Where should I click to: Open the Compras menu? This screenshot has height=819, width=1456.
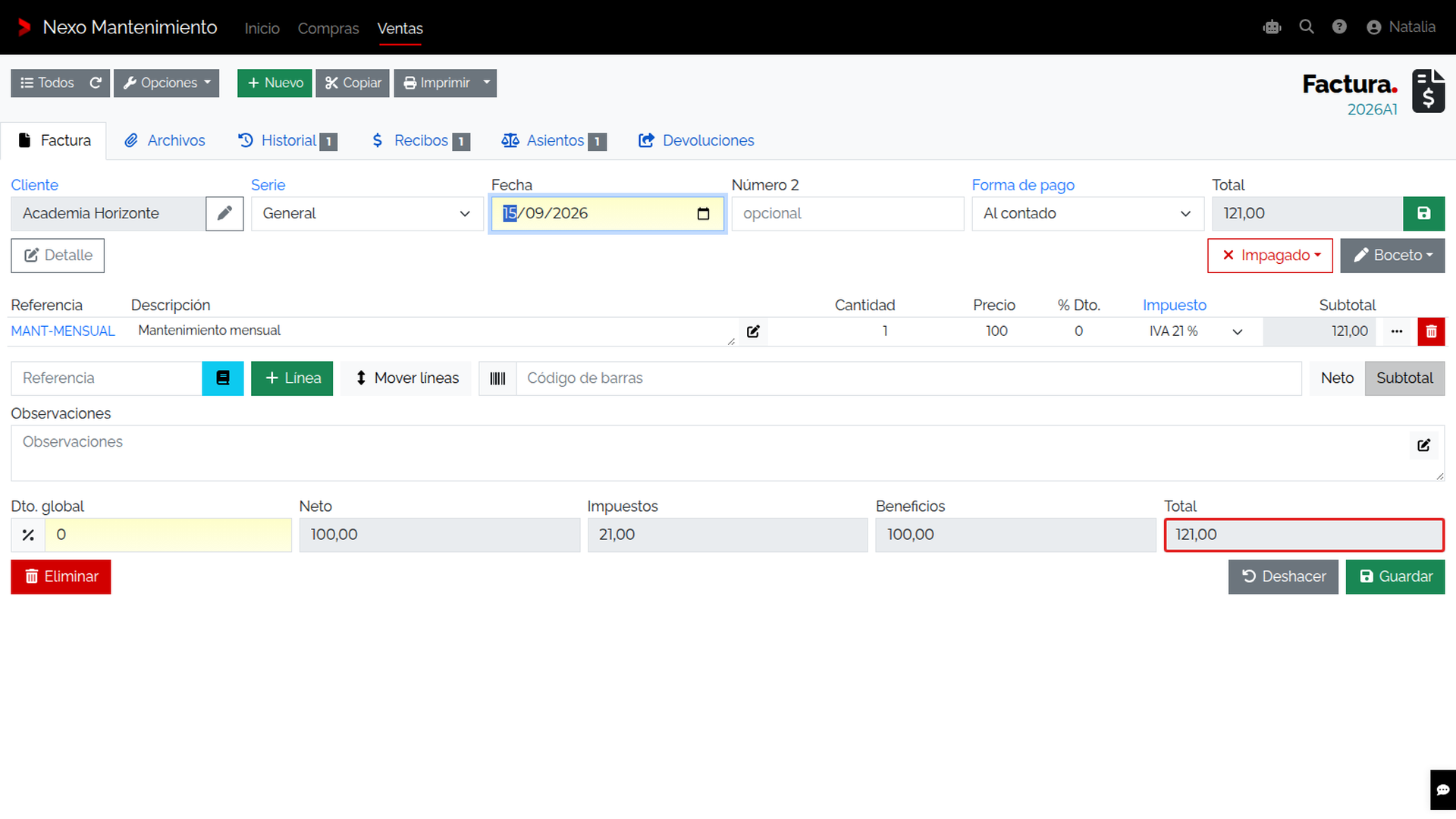[328, 28]
